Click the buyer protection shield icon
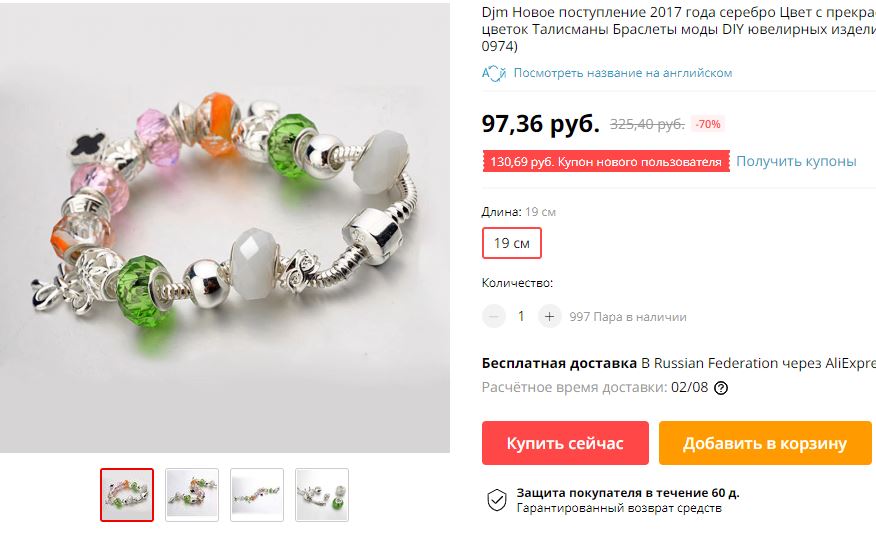Image resolution: width=876 pixels, height=538 pixels. coord(497,500)
